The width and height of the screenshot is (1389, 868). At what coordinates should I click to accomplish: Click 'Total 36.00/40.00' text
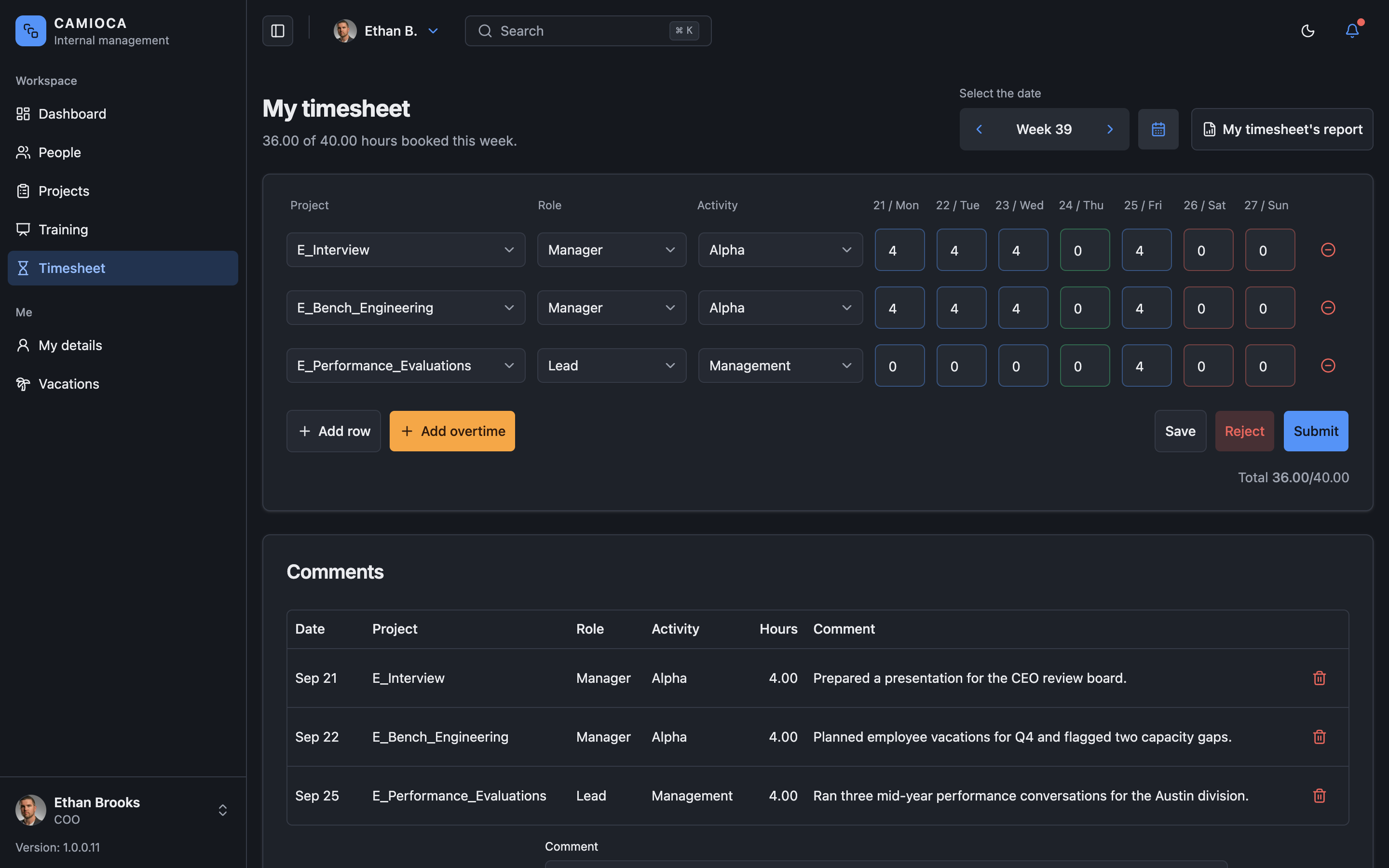click(x=1293, y=477)
